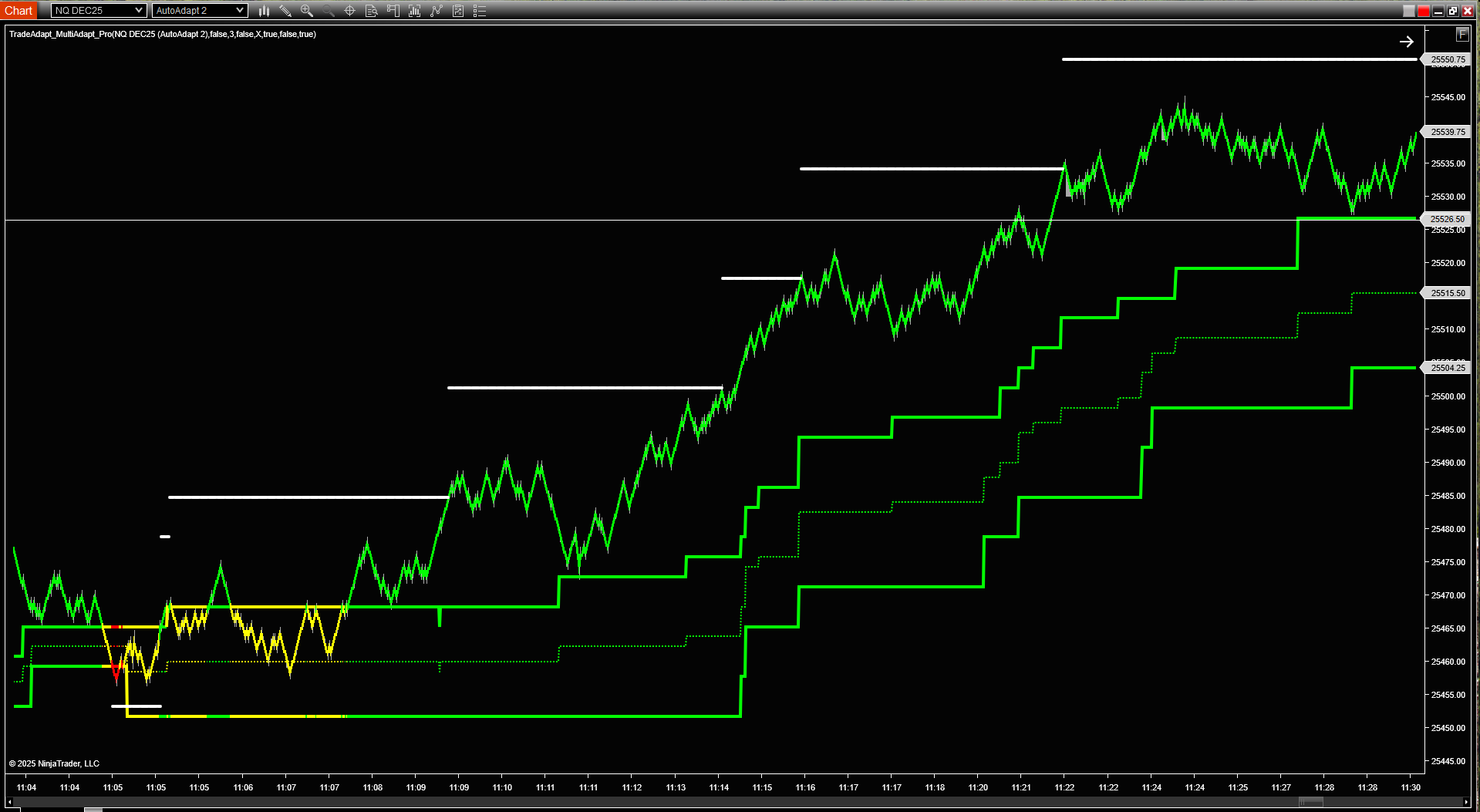Click the horizontal scrollbar right arrow
This screenshot has height=812, width=1480.
[1466, 802]
